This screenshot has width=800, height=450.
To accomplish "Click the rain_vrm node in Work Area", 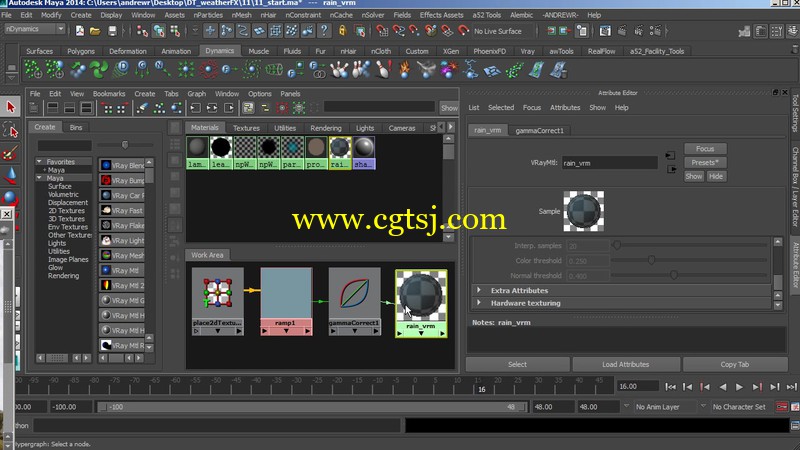I will pos(421,303).
